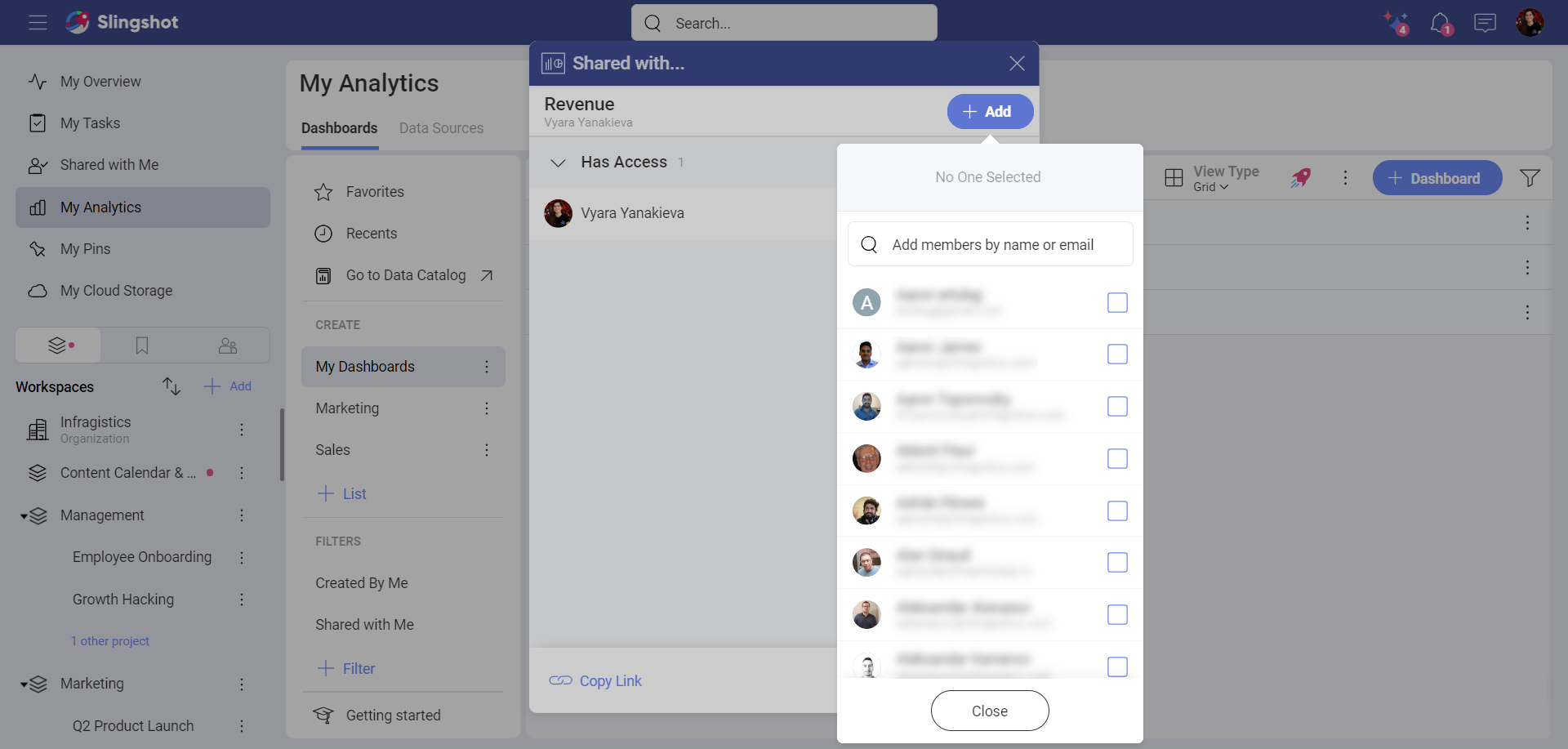
Task: Click Add next to Workspaces
Action: point(228,386)
